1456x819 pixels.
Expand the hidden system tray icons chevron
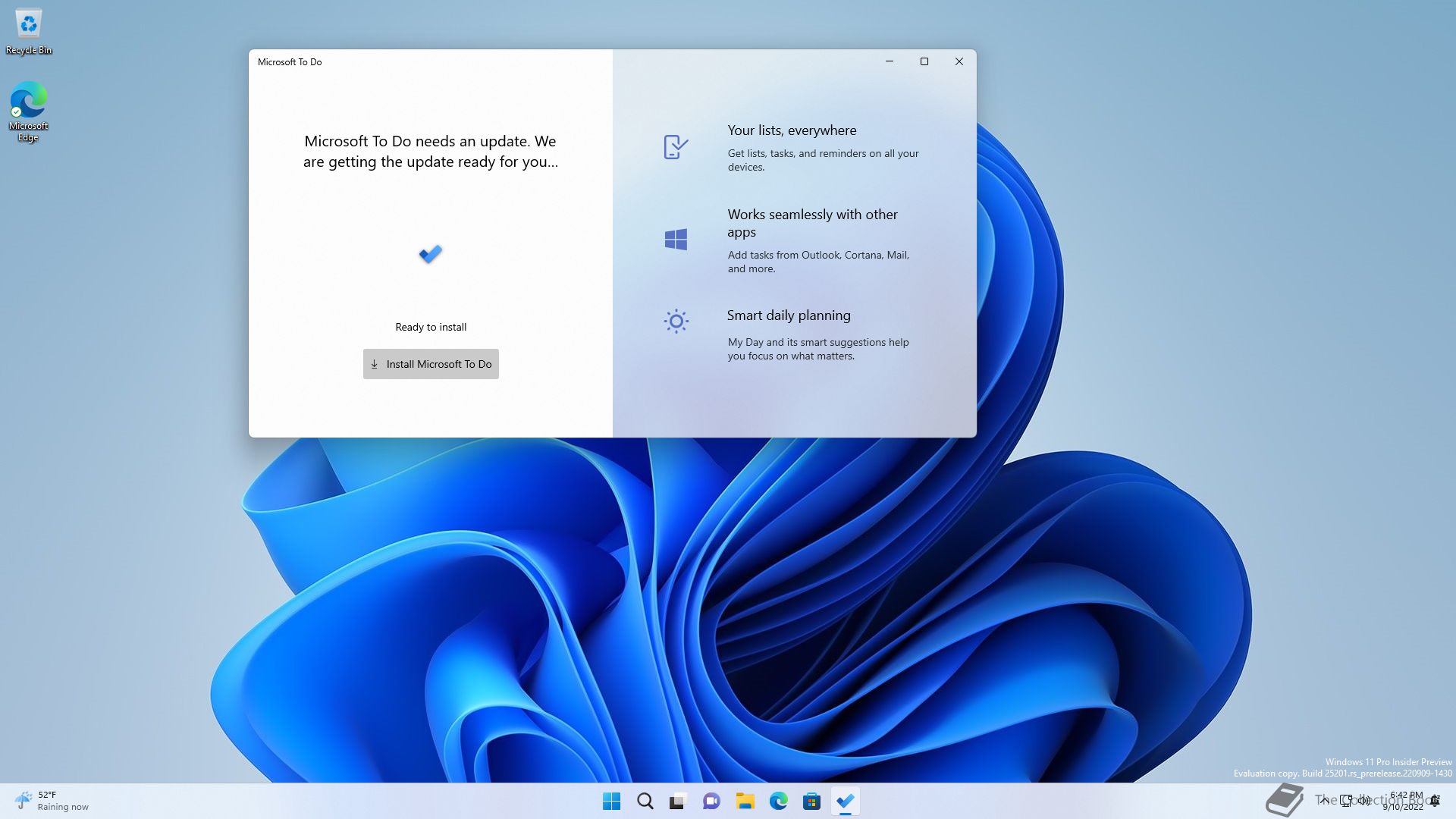point(1324,801)
